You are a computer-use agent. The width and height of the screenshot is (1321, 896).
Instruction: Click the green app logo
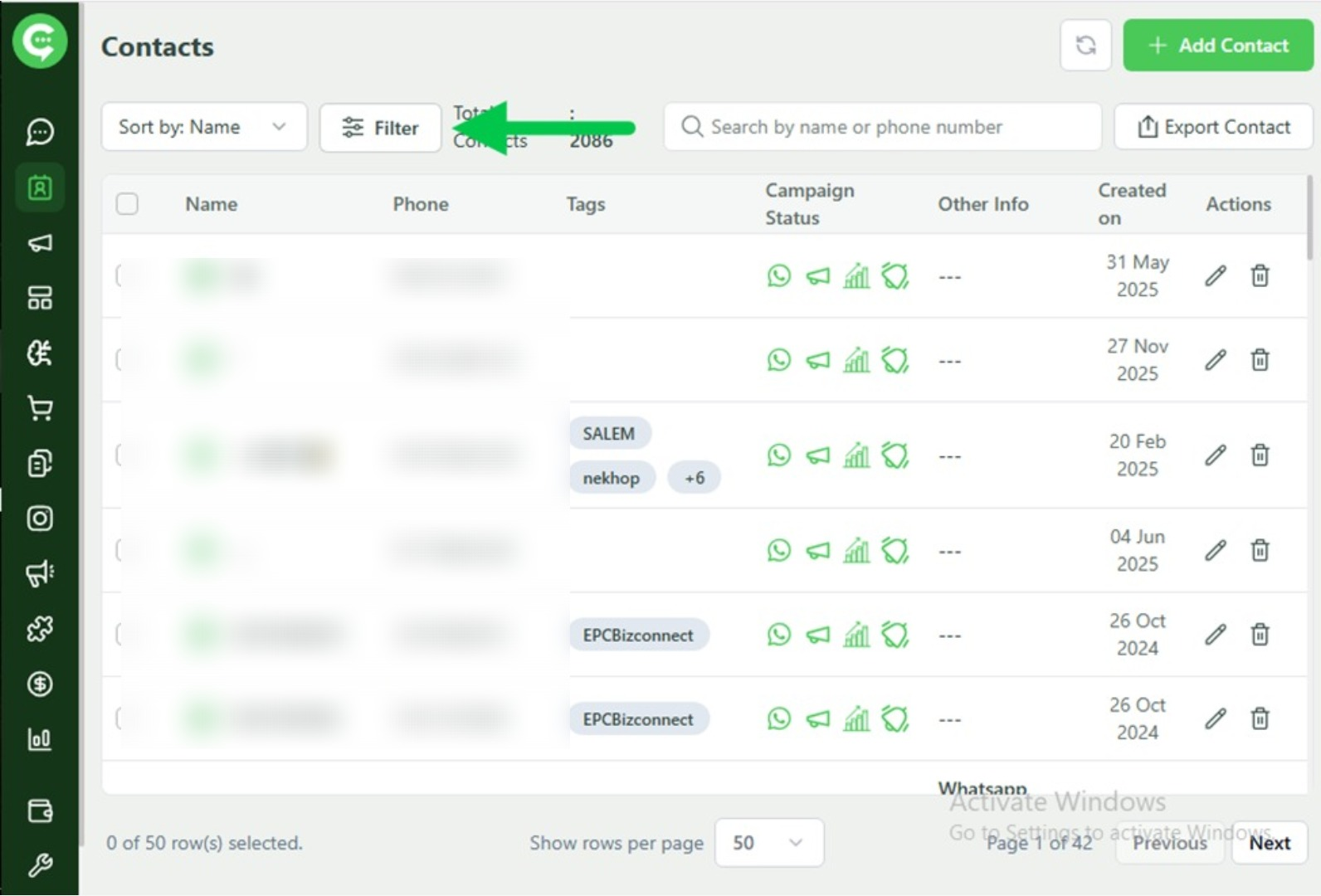coord(40,41)
